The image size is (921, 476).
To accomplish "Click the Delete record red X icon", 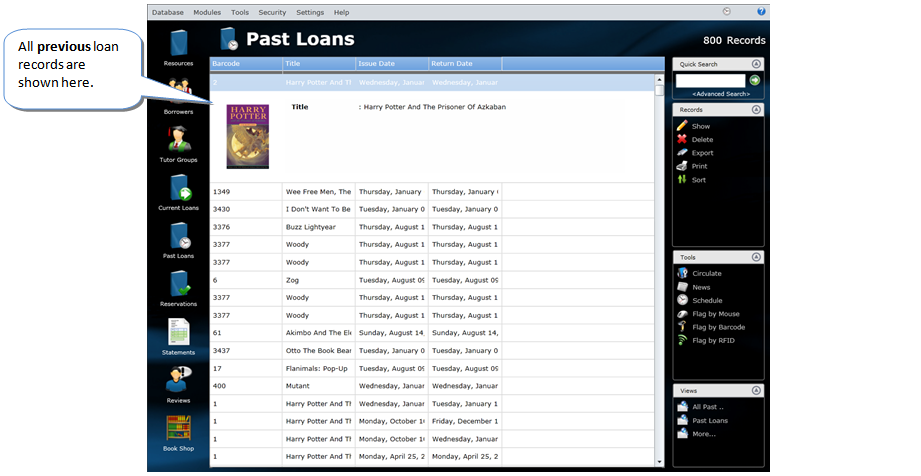I will click(682, 139).
